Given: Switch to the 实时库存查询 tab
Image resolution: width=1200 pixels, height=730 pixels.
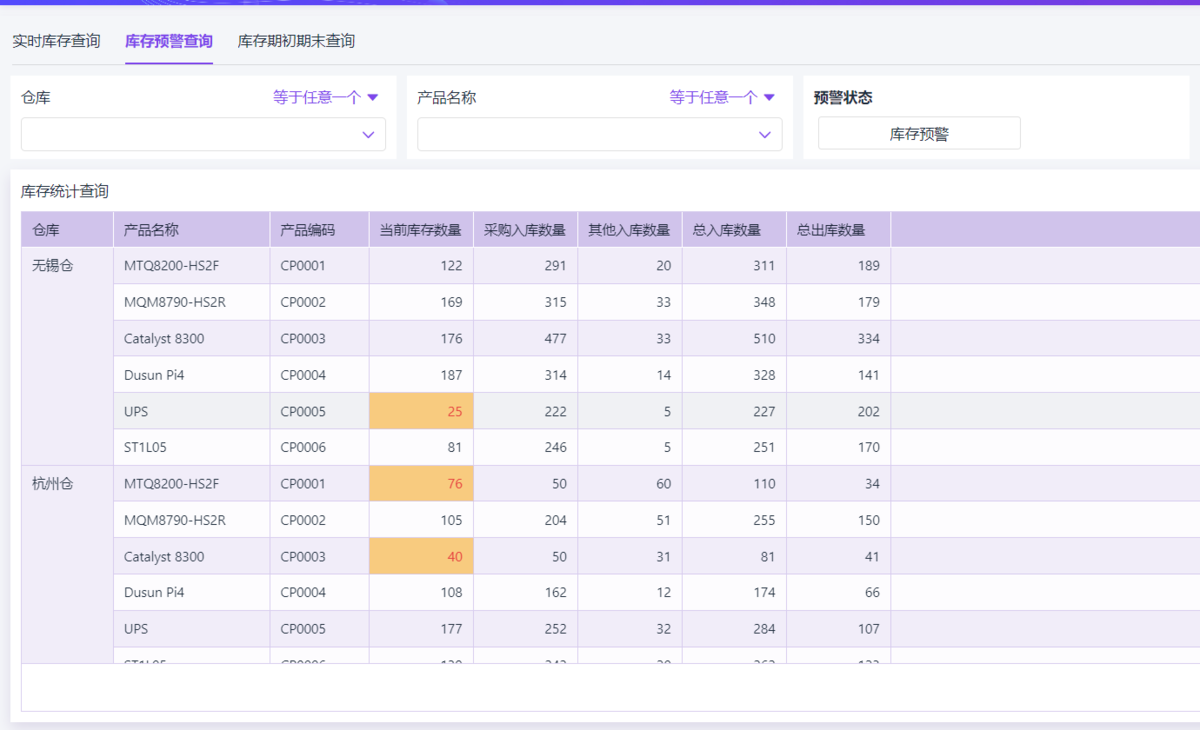Looking at the screenshot, I should (56, 41).
